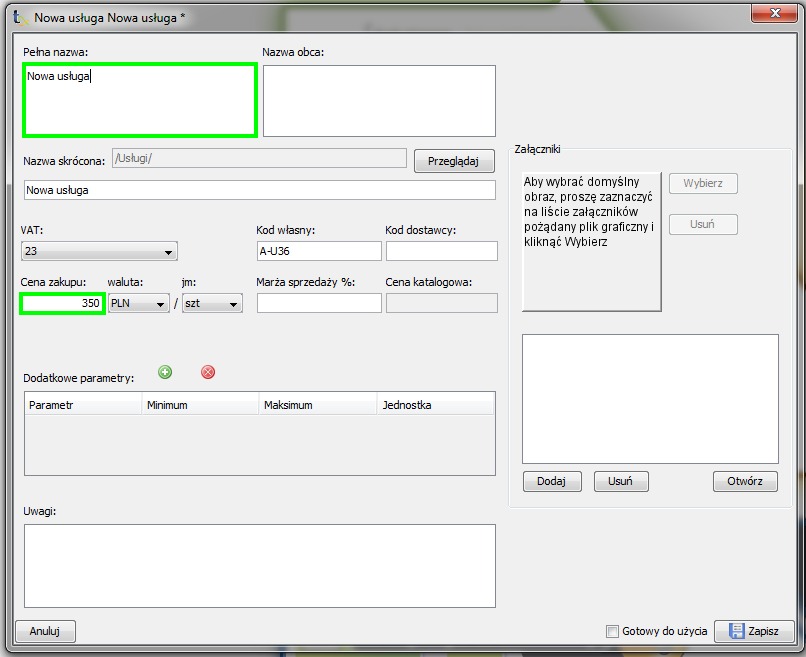The height and width of the screenshot is (657, 806).
Task: Click the green add parameter icon
Action: pyautogui.click(x=165, y=372)
